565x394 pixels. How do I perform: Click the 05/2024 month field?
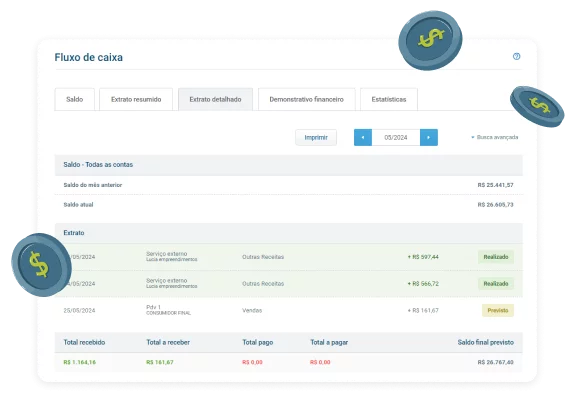pyautogui.click(x=396, y=137)
